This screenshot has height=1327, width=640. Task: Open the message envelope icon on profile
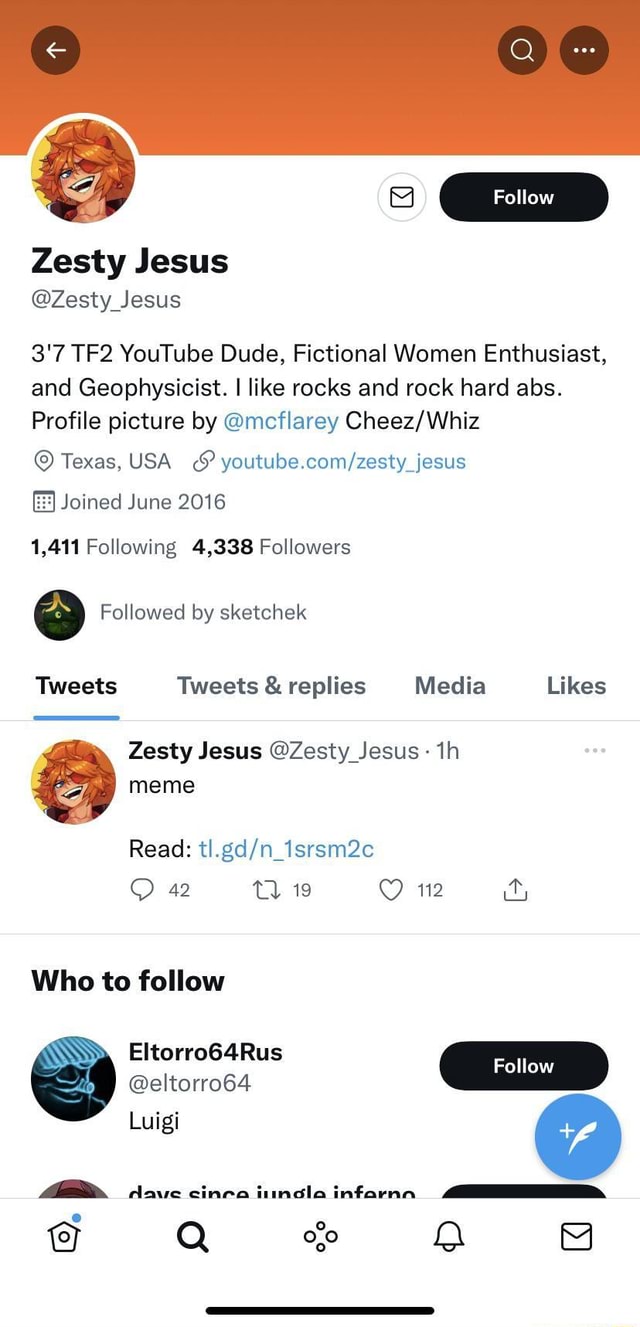pyautogui.click(x=401, y=197)
